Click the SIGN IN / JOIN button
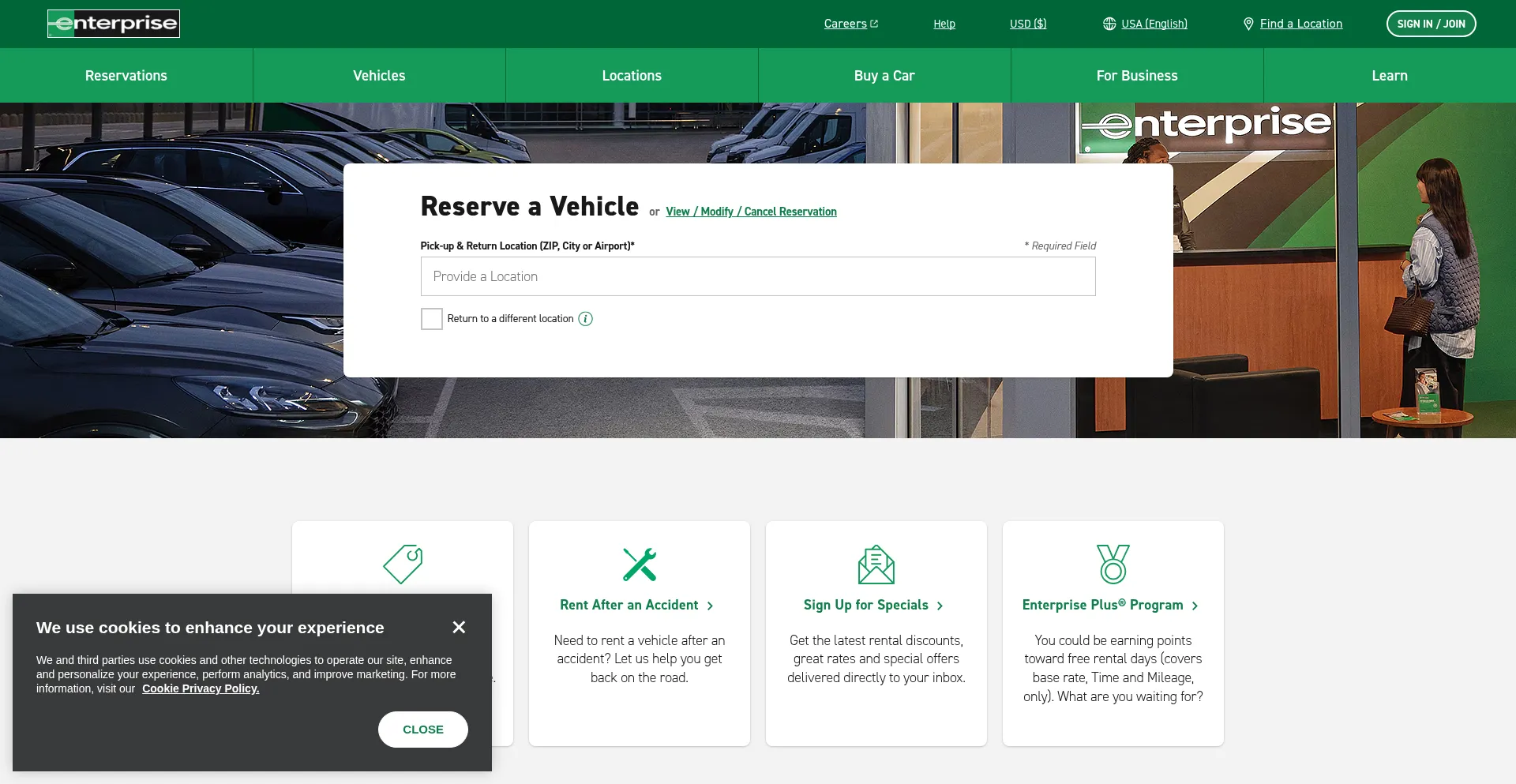 point(1431,24)
